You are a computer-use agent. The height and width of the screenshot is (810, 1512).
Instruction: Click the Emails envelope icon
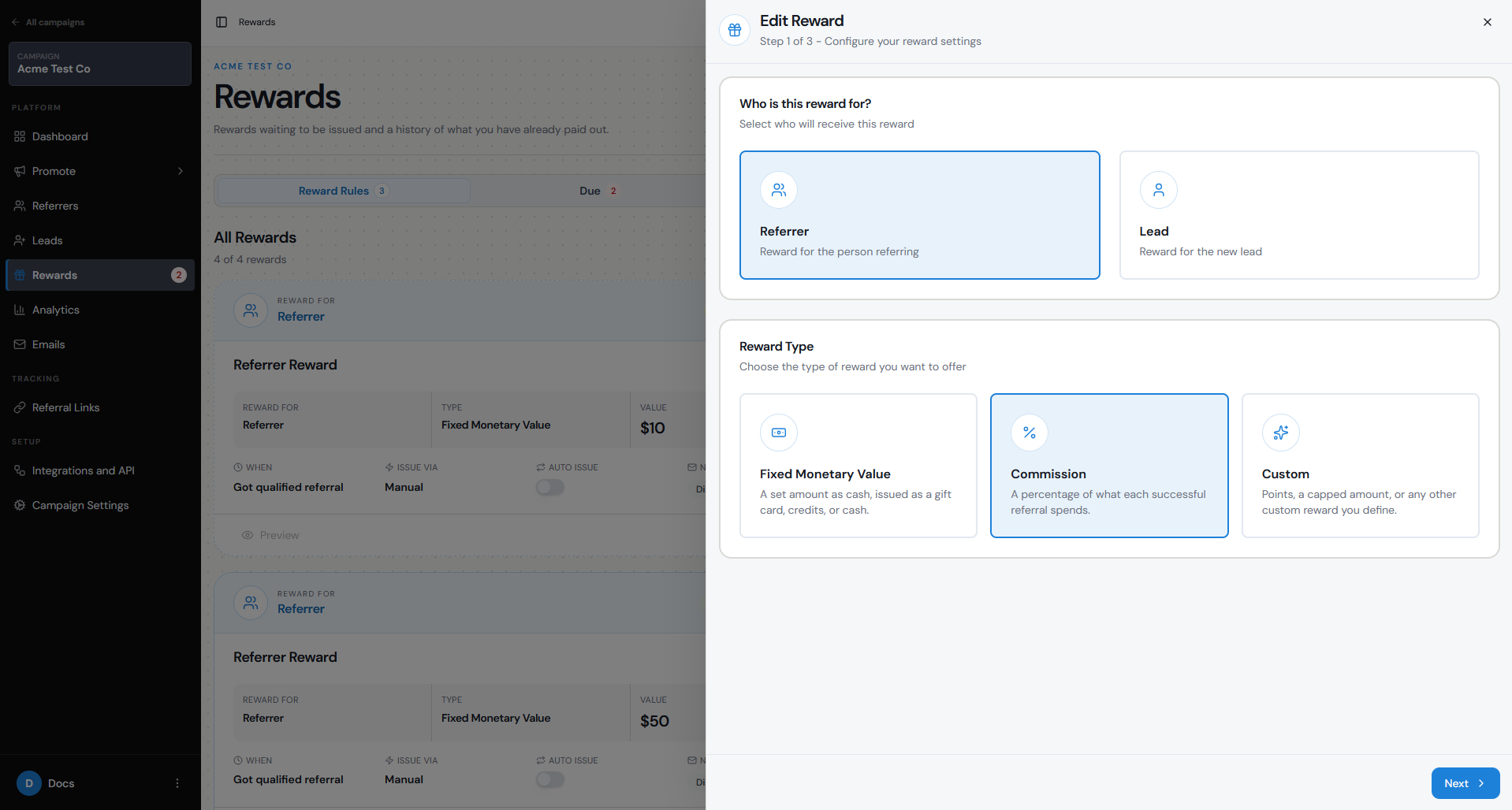20,344
